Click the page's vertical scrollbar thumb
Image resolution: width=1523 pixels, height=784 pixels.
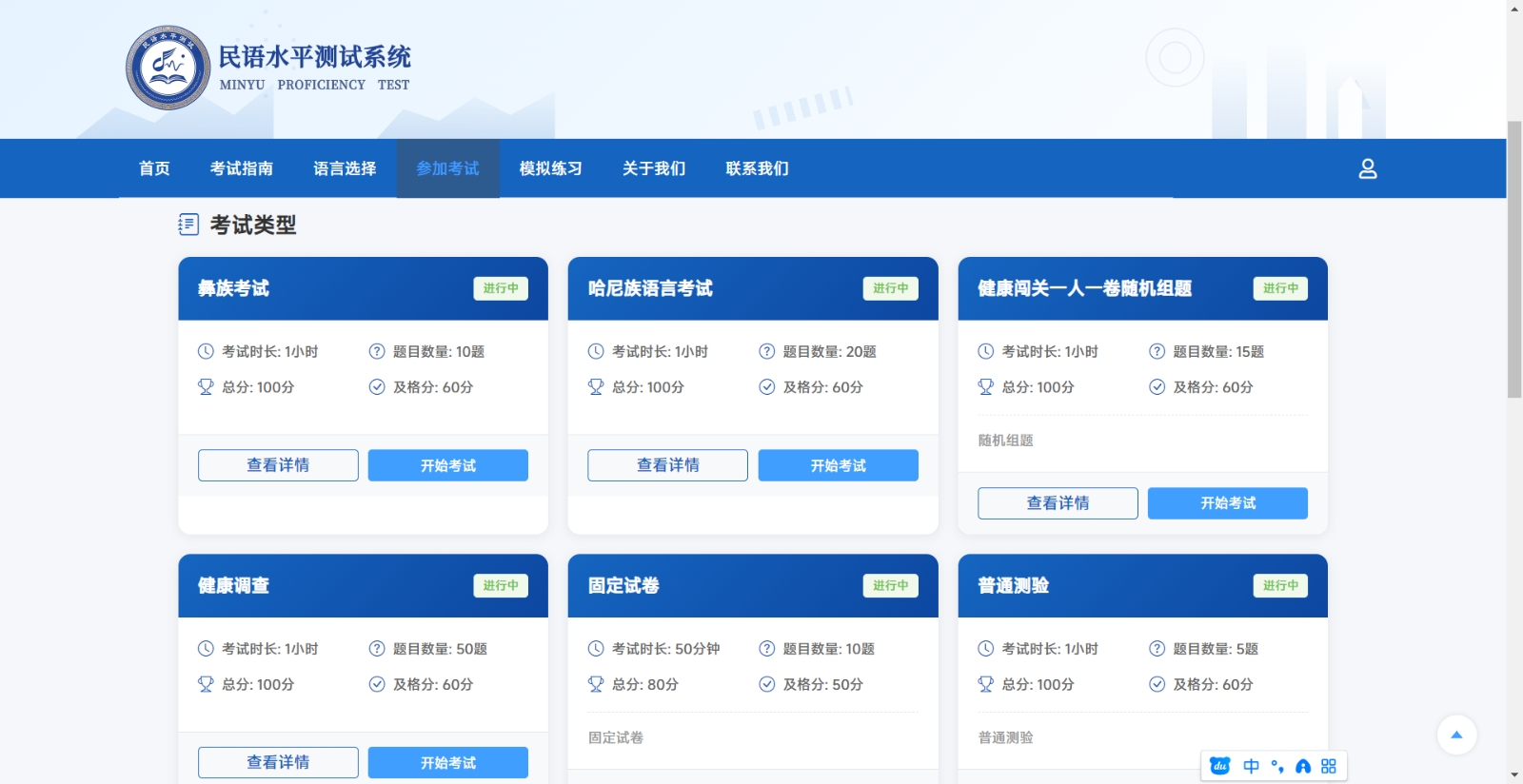click(x=1514, y=259)
